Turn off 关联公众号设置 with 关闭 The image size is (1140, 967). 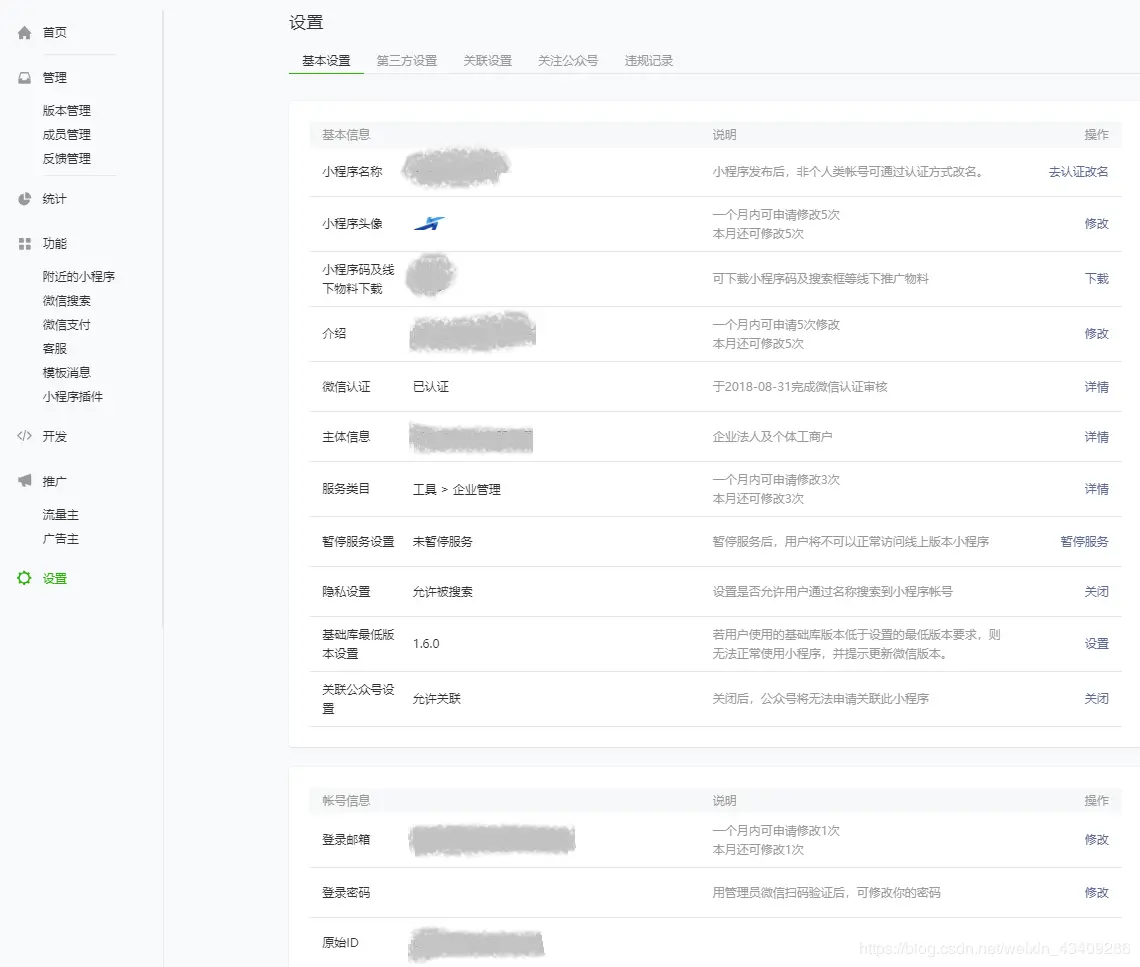[1096, 698]
